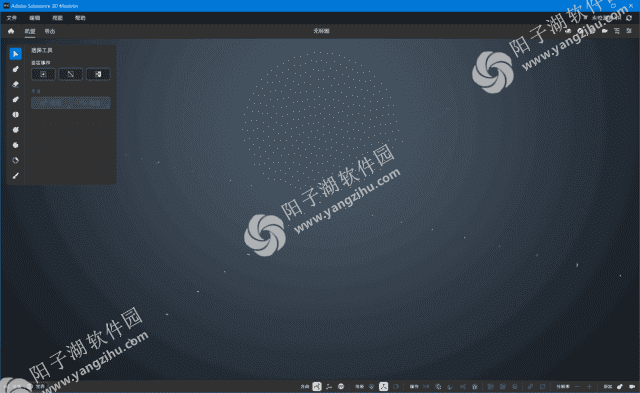
Task: Click the document title in the top bar
Action: point(321,31)
